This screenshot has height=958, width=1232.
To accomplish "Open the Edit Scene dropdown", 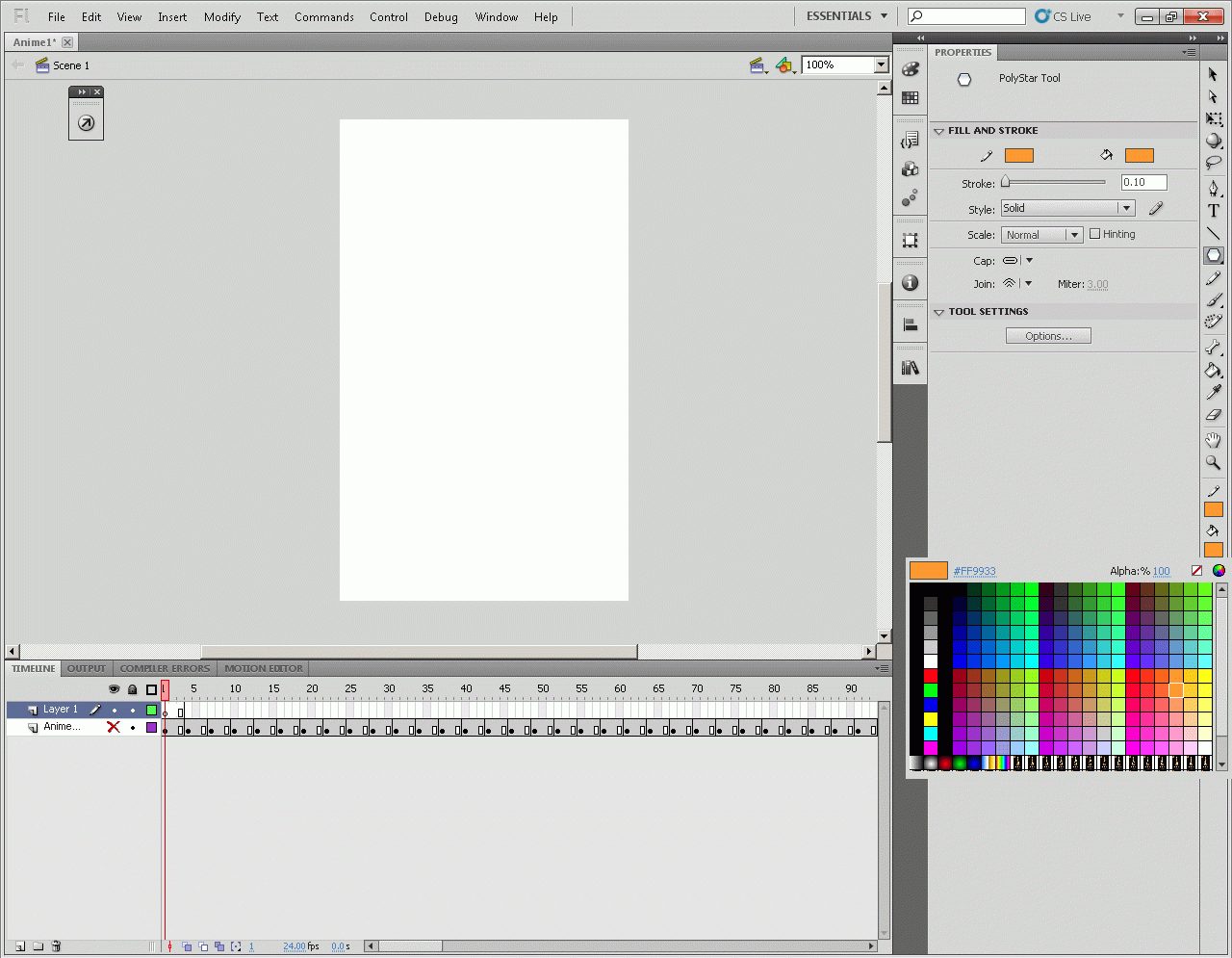I will click(x=757, y=65).
